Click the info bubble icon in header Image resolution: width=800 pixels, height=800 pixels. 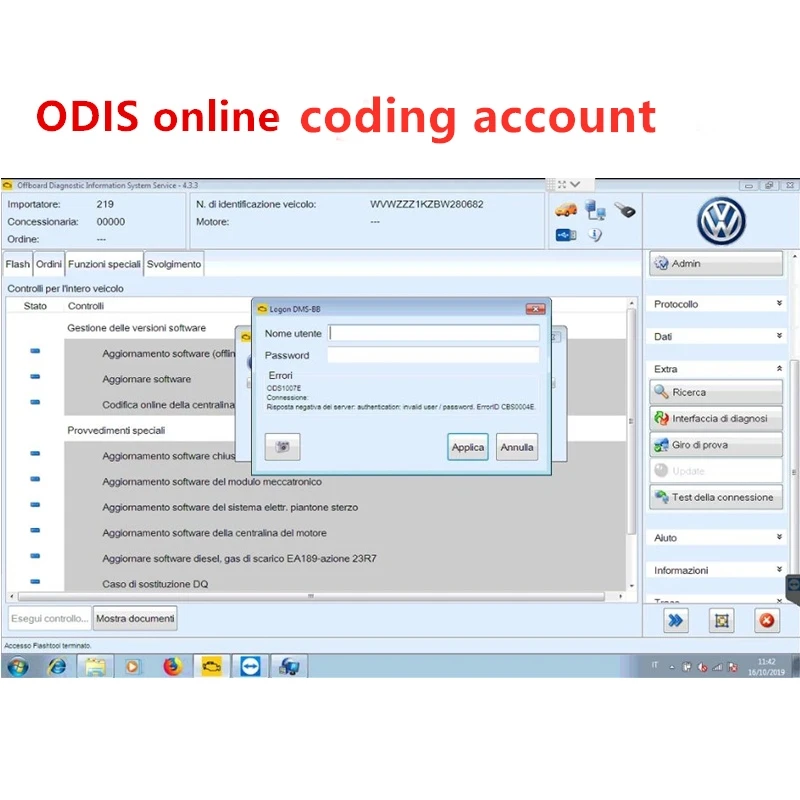595,235
